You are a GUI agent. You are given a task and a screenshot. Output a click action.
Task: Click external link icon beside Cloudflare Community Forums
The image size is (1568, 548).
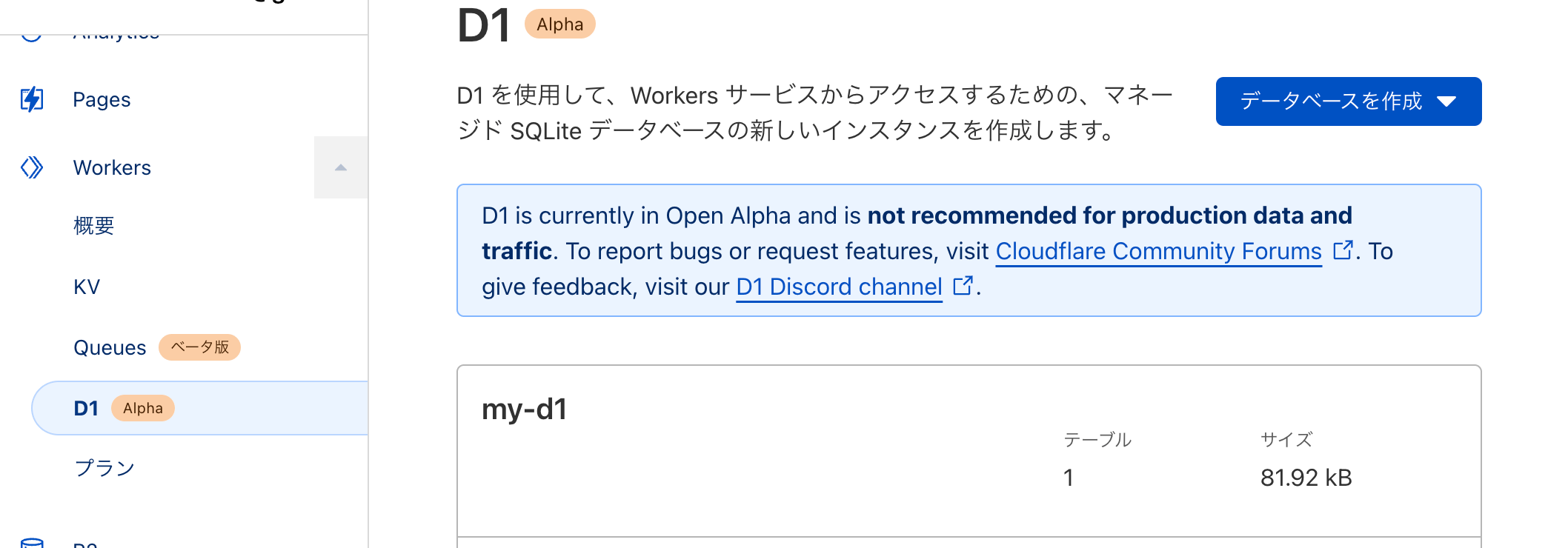1342,250
